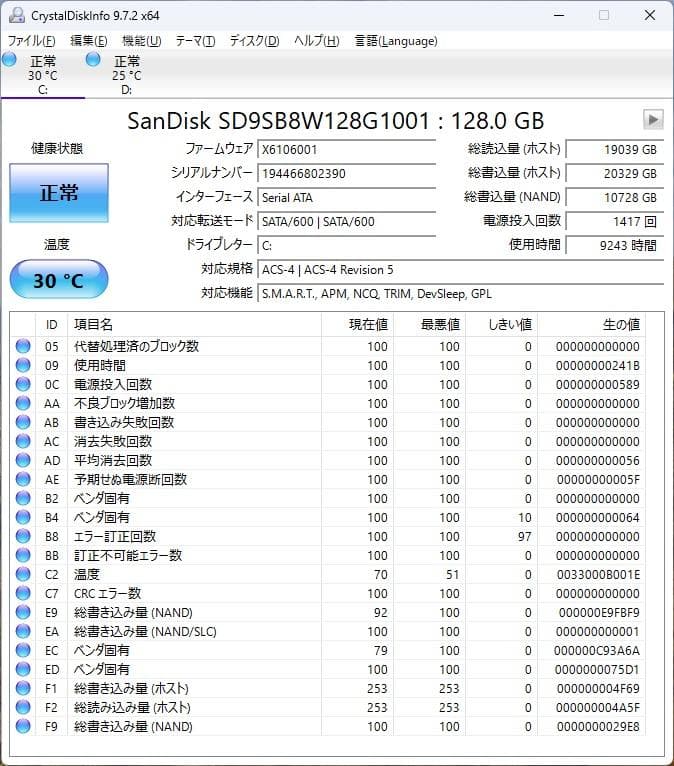Click the drive letter field C:

[347, 245]
